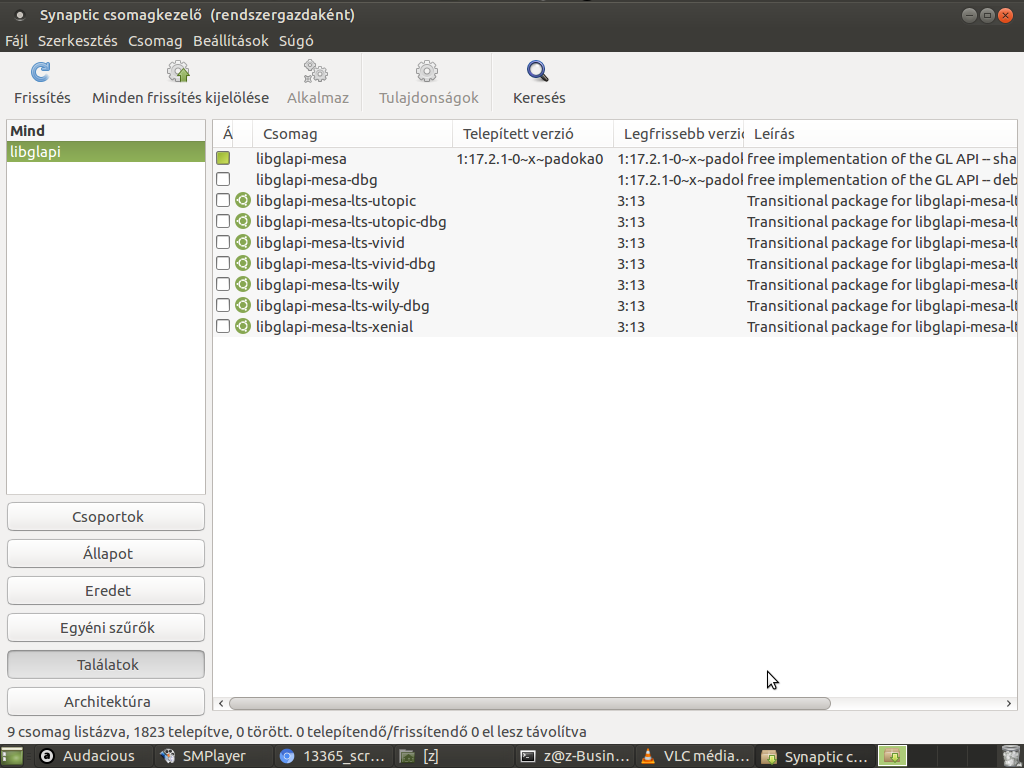Sort by Leírás column header
This screenshot has height=768, width=1024.
[x=880, y=134]
